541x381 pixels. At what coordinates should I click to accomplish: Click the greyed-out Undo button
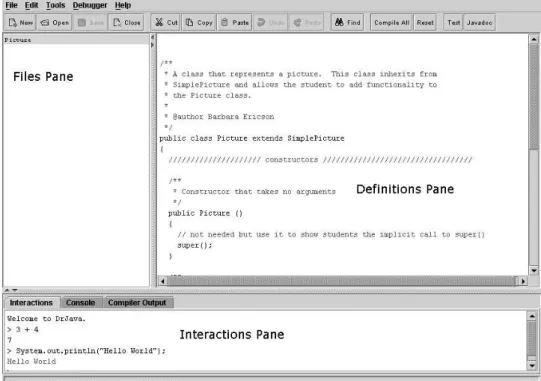tap(271, 22)
